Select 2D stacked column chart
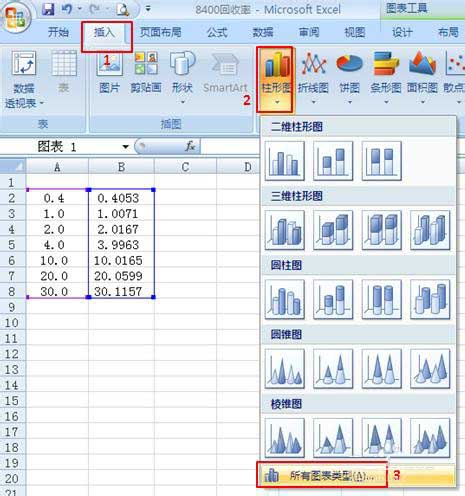The image size is (465, 496). point(333,161)
